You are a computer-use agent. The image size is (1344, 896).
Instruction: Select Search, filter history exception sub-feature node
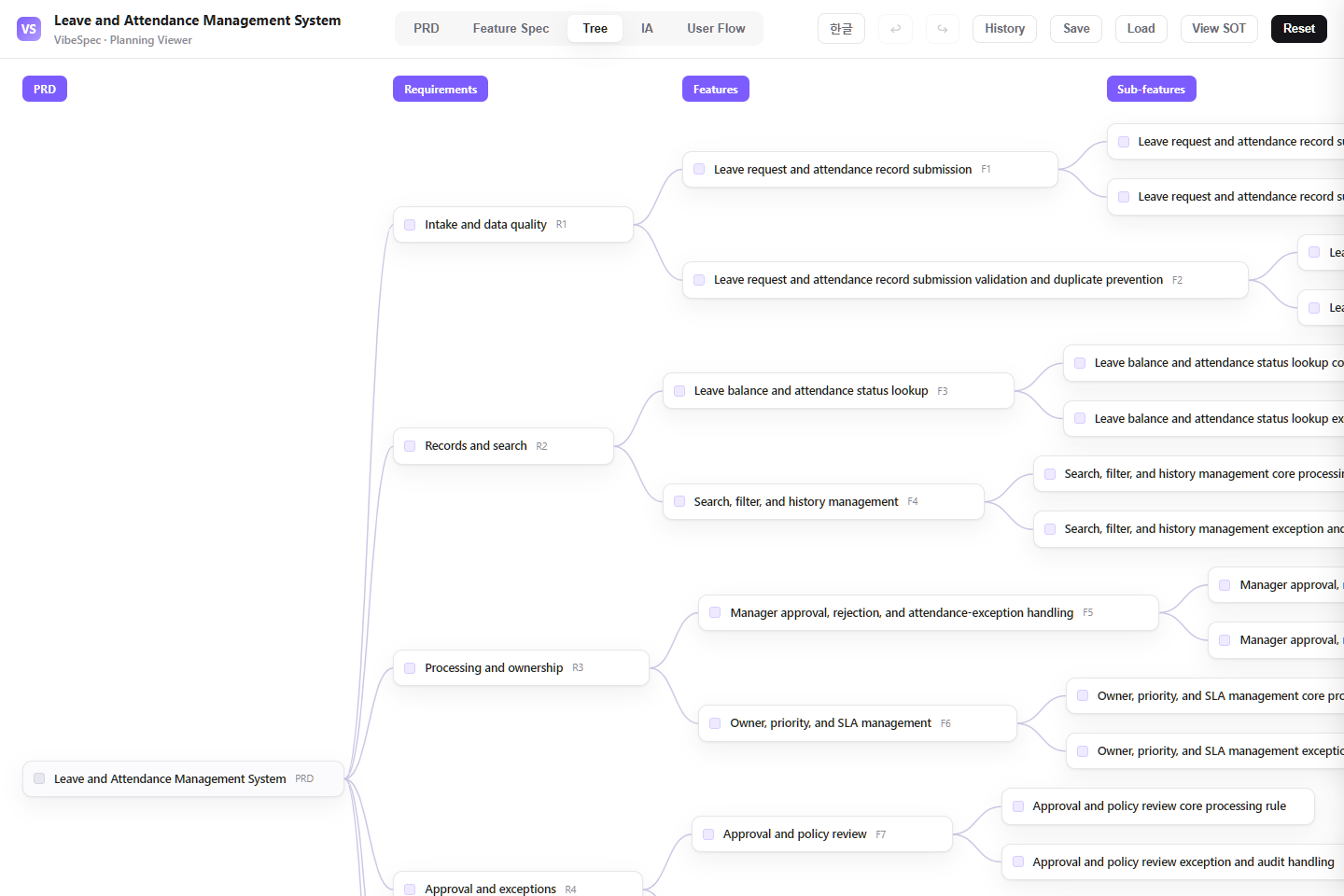coord(1189,529)
